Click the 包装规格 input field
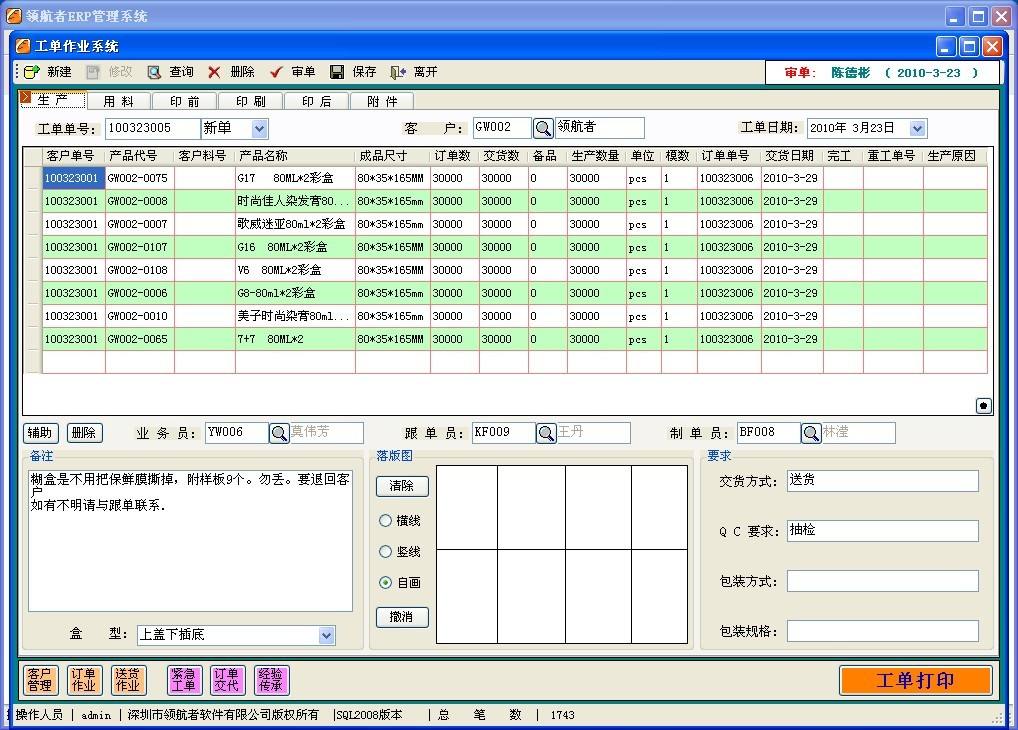This screenshot has width=1018, height=730. click(x=882, y=631)
